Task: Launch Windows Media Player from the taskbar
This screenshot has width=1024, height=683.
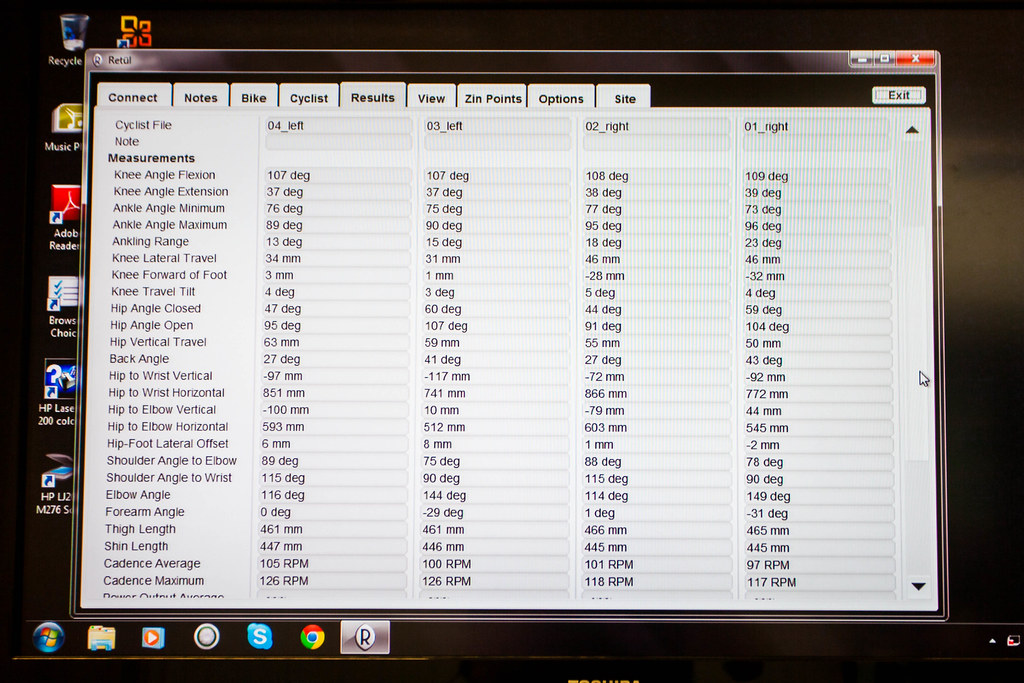Action: point(153,637)
